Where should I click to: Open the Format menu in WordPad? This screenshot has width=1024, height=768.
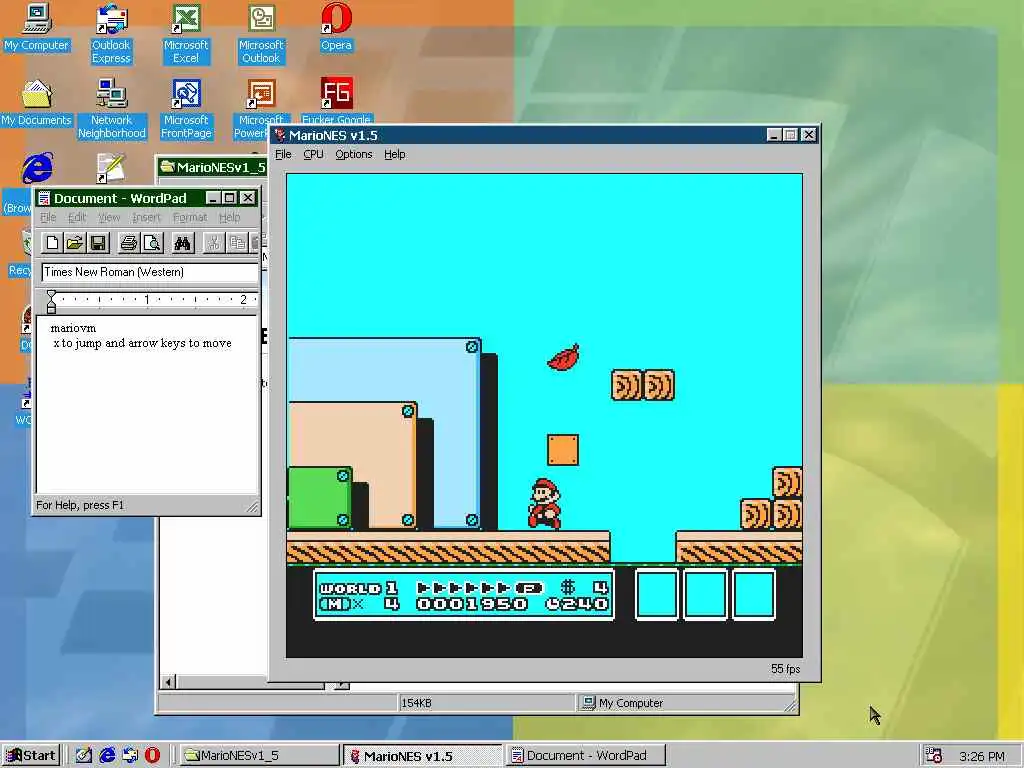pos(190,217)
